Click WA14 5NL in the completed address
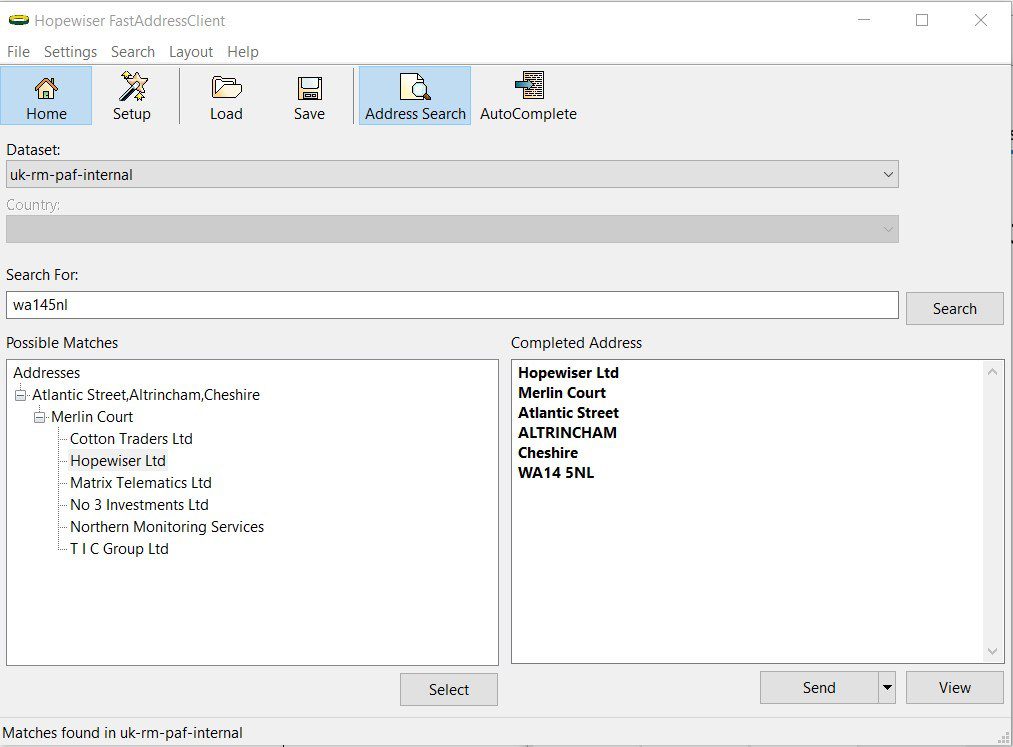The image size is (1013, 747). pyautogui.click(x=556, y=472)
